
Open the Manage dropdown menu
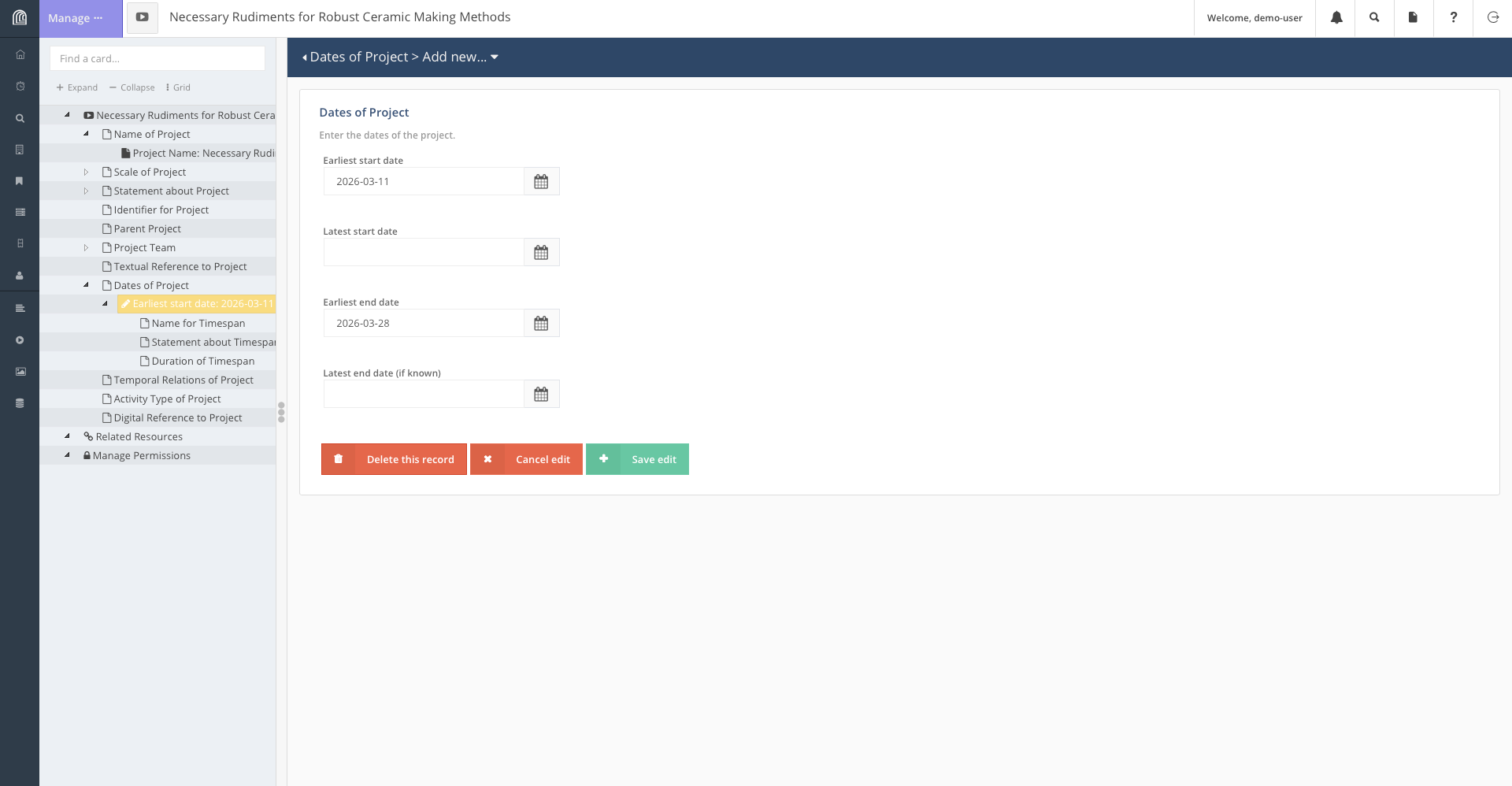76,18
